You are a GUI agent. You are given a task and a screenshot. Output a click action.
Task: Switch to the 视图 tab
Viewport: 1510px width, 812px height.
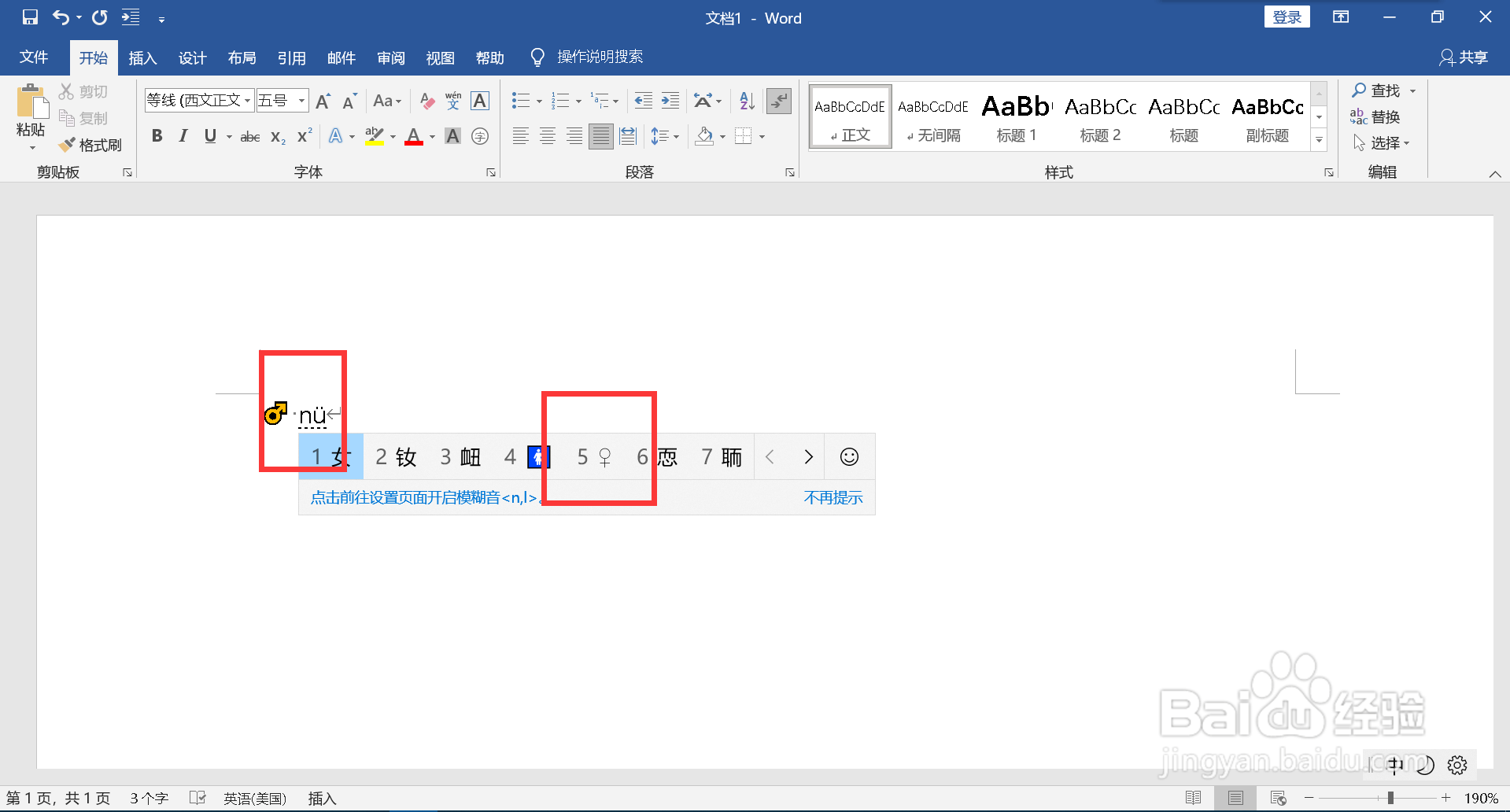coord(441,57)
